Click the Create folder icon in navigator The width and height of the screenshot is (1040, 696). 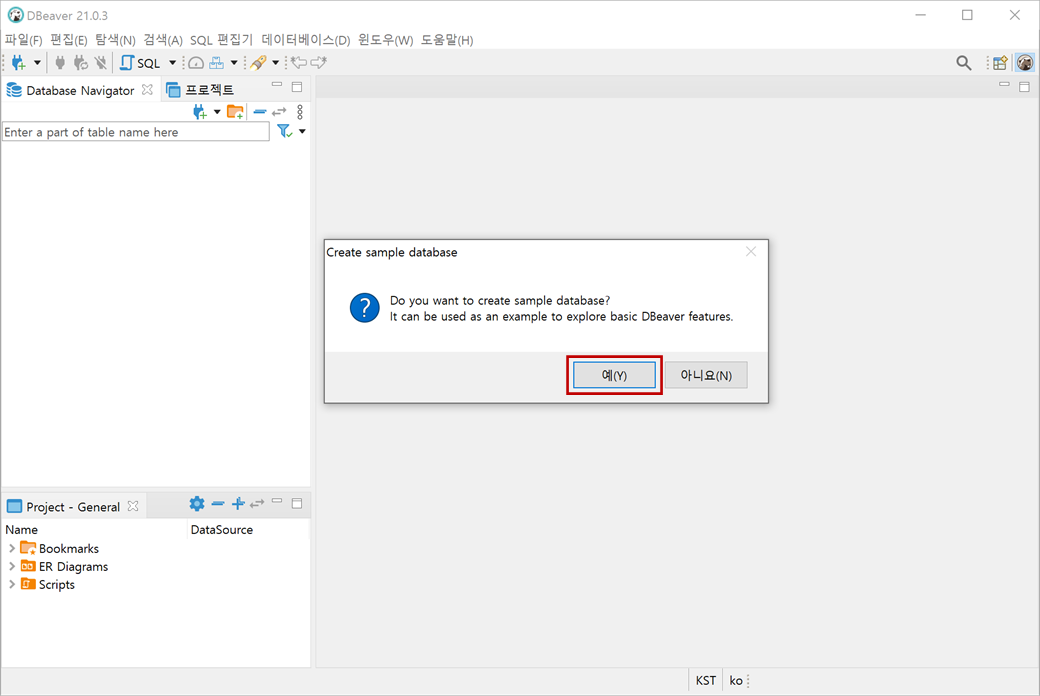pyautogui.click(x=235, y=112)
